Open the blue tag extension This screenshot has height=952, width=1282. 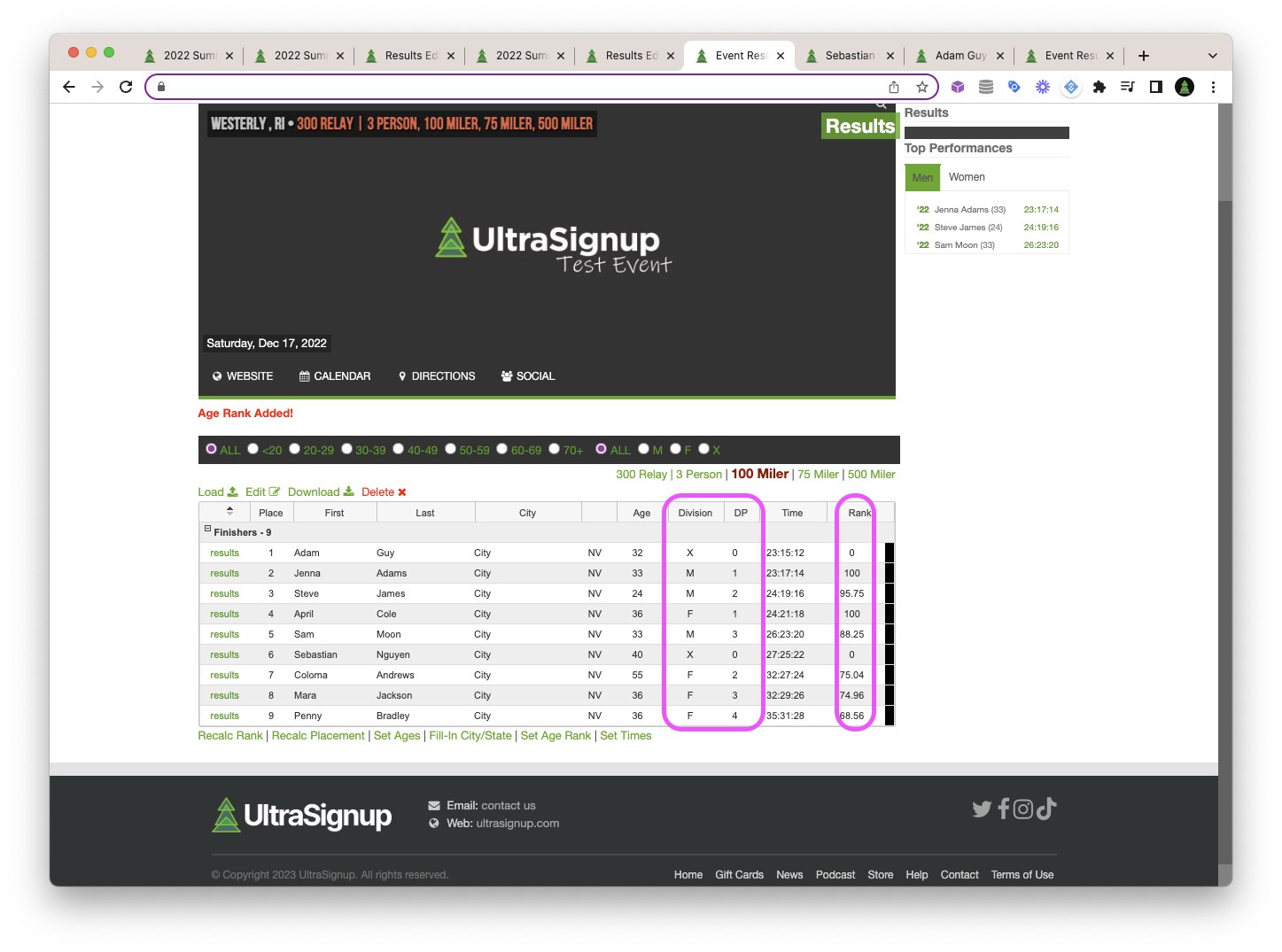point(1014,87)
